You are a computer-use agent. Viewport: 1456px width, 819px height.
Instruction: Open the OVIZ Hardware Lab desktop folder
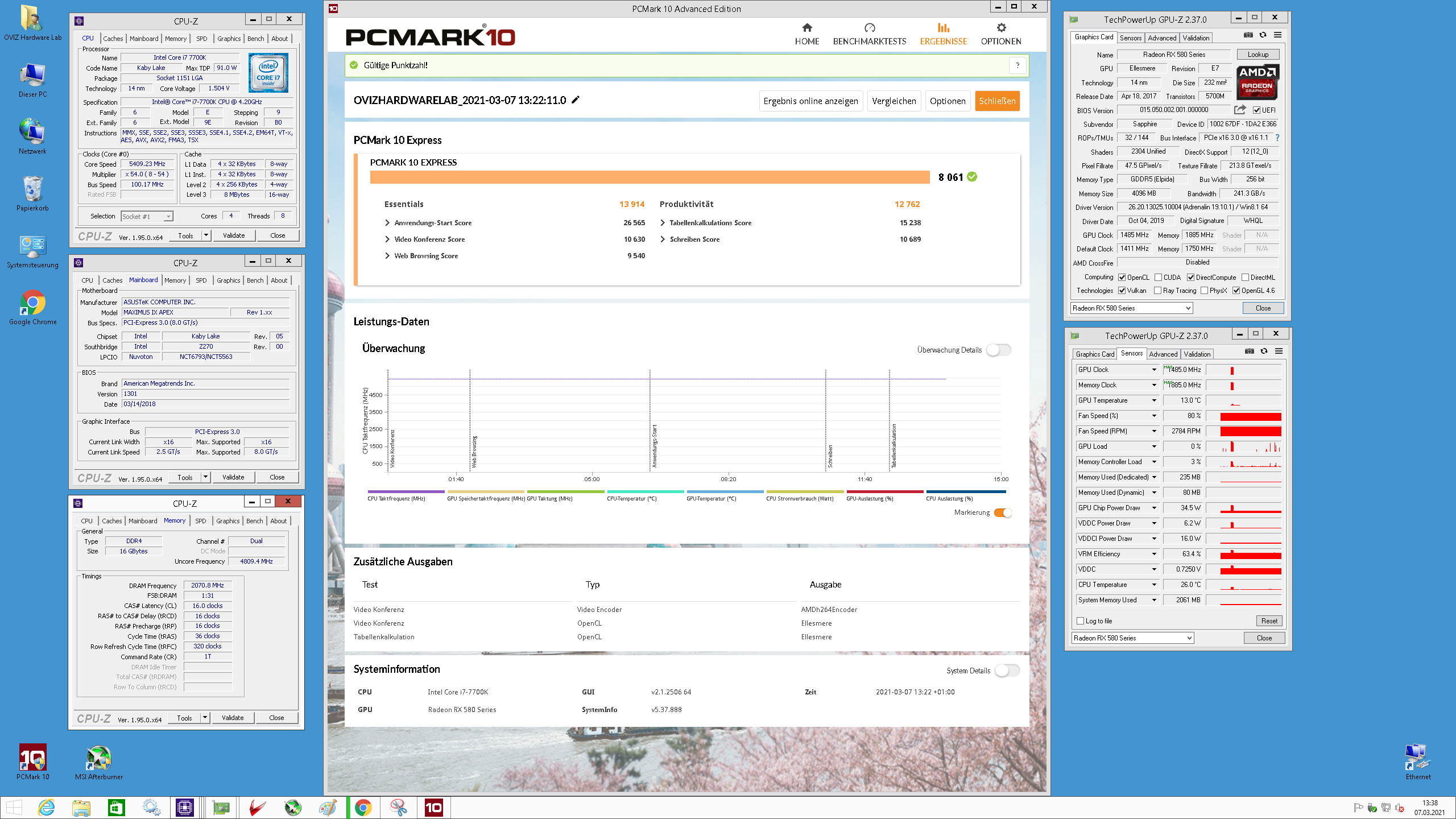tap(32, 23)
